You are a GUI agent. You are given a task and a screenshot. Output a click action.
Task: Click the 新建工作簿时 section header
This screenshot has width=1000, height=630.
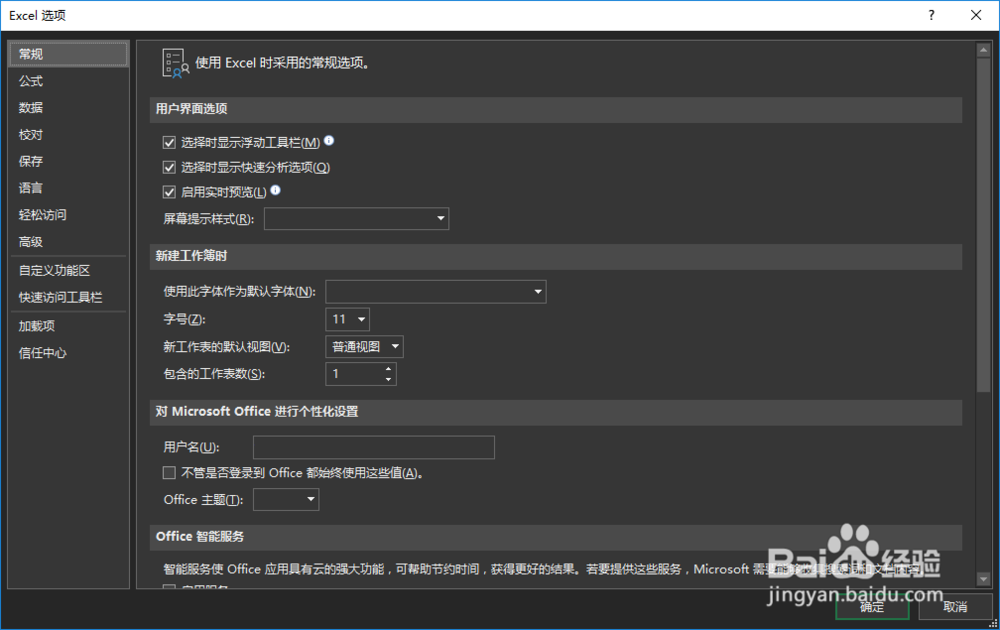pyautogui.click(x=555, y=256)
